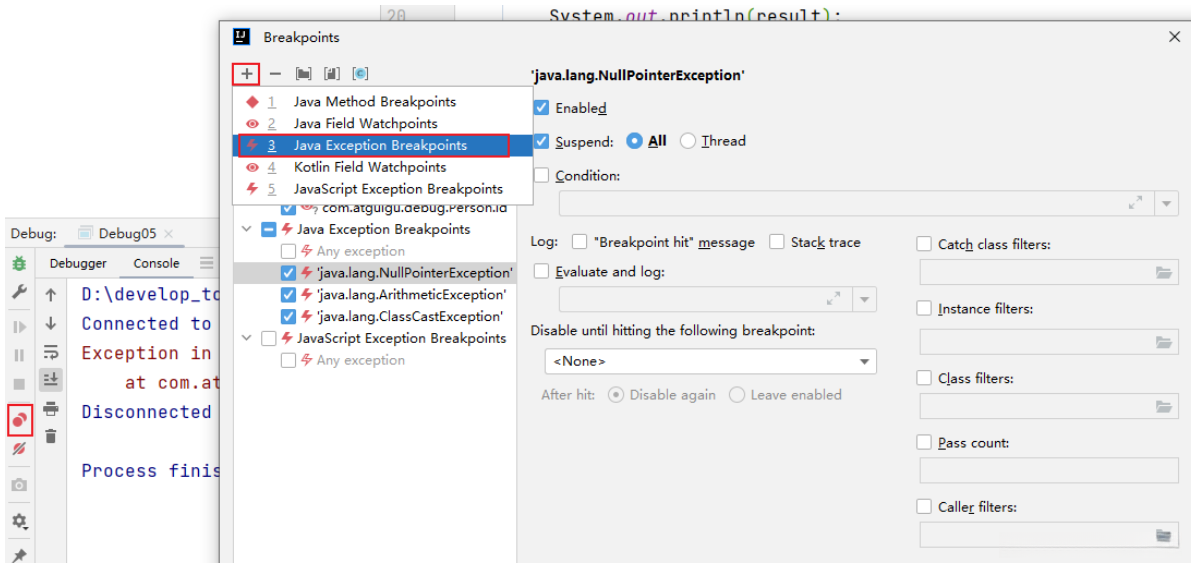Click the console layout lines icon
1191x567 pixels.
(x=207, y=263)
